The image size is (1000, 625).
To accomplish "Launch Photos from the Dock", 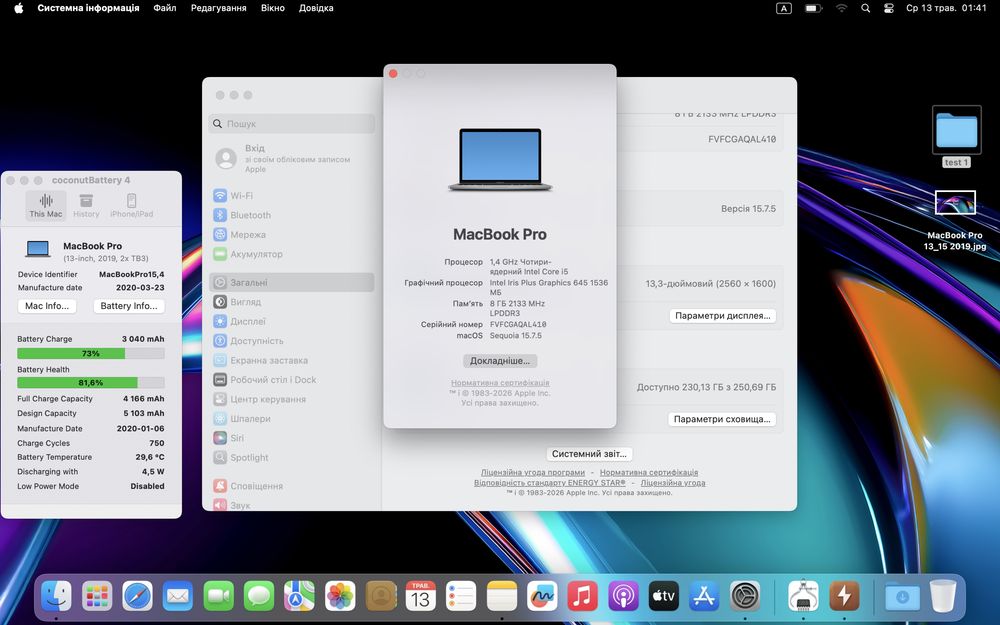I will 340,596.
